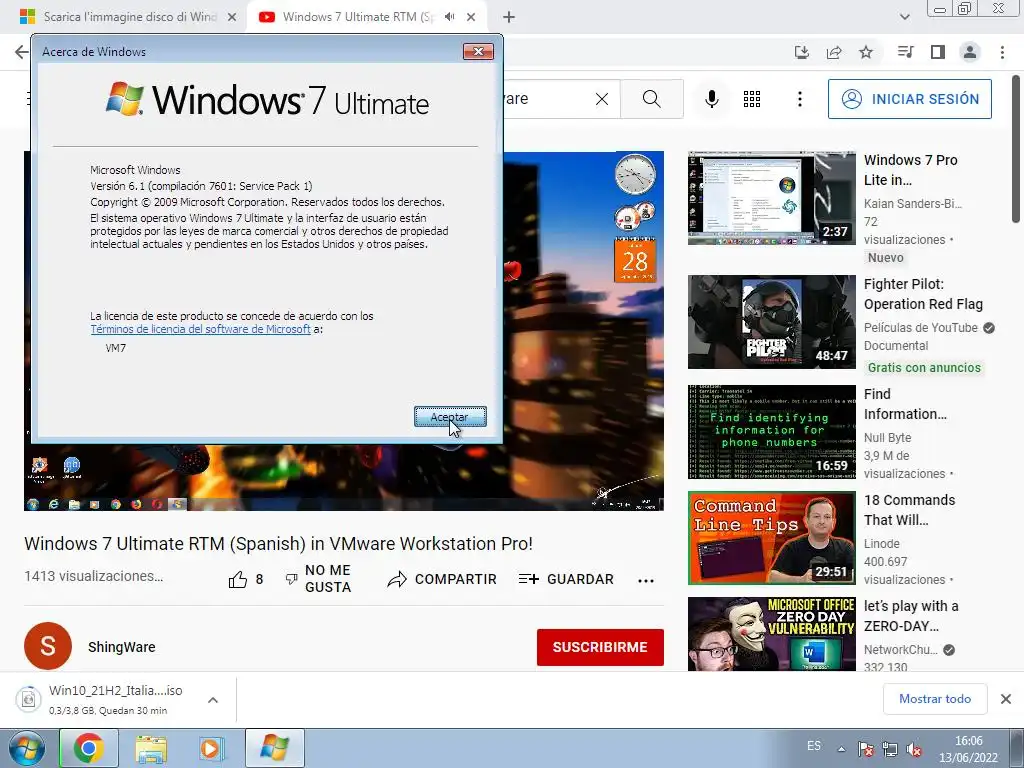Click the '18 Commands That Will...' title

909,510
